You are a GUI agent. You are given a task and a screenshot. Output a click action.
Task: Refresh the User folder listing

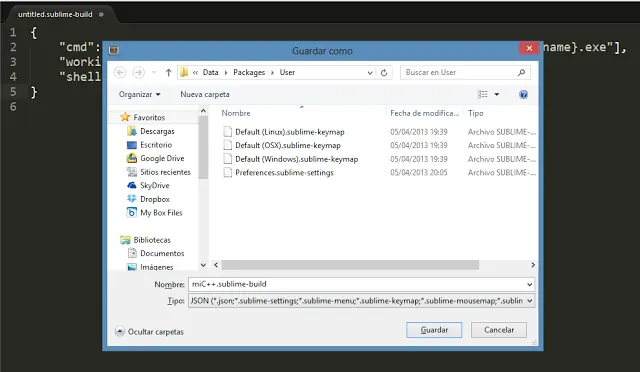point(384,73)
